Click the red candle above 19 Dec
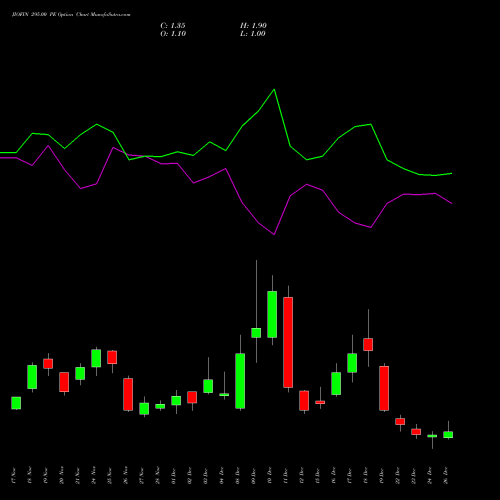 point(384,388)
